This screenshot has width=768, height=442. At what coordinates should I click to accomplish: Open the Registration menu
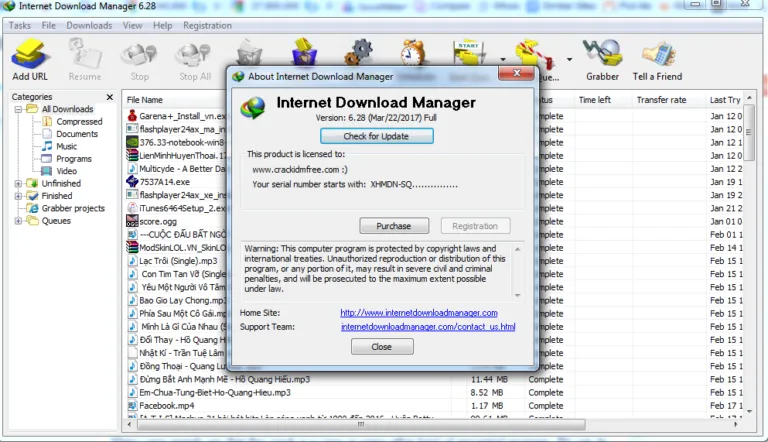pos(207,25)
